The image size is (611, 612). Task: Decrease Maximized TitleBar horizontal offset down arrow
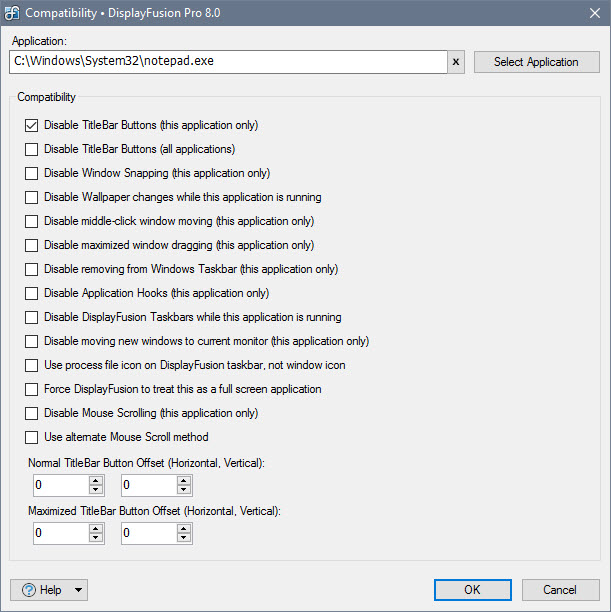tap(96, 538)
